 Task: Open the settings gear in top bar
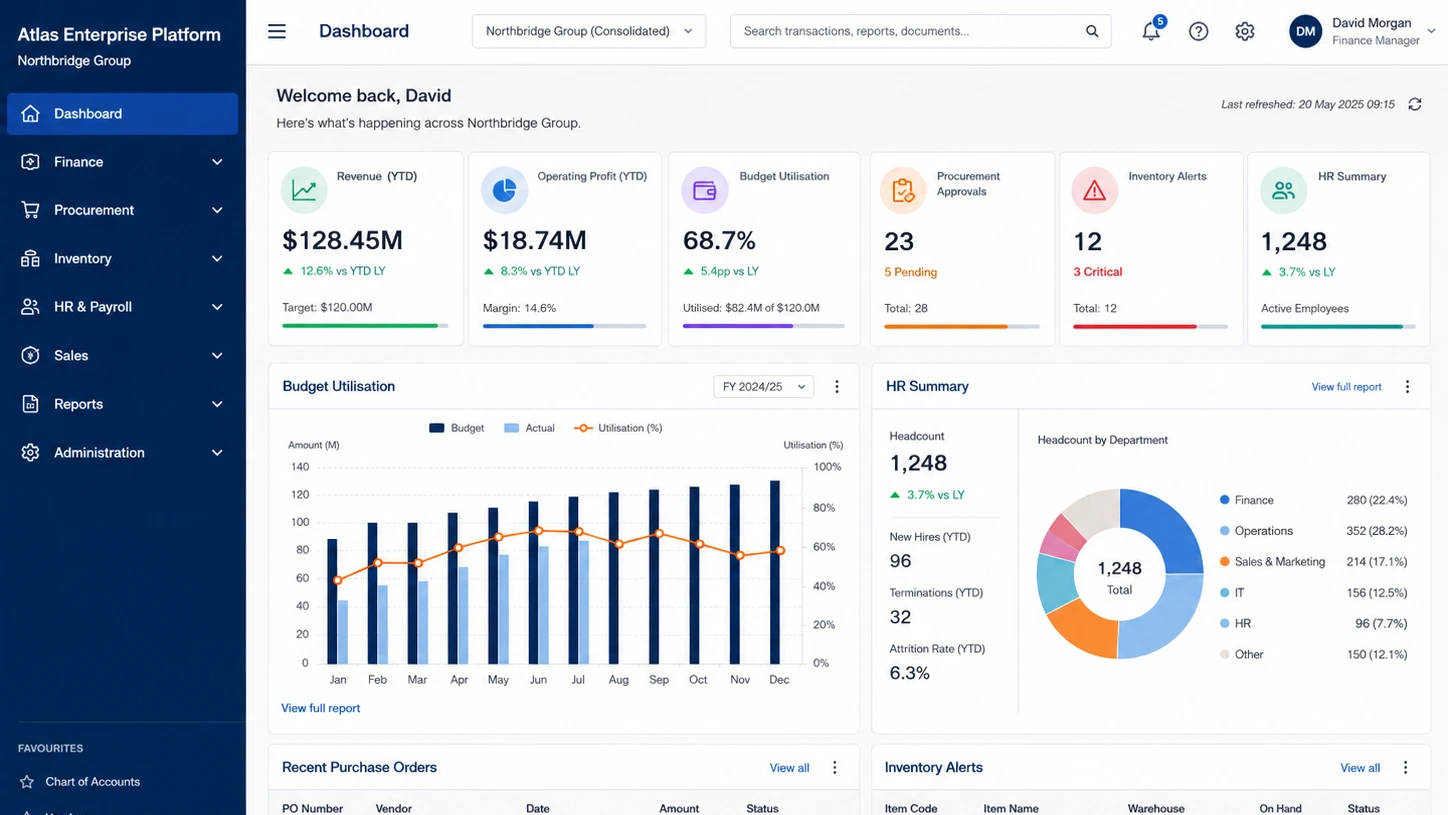coord(1244,31)
